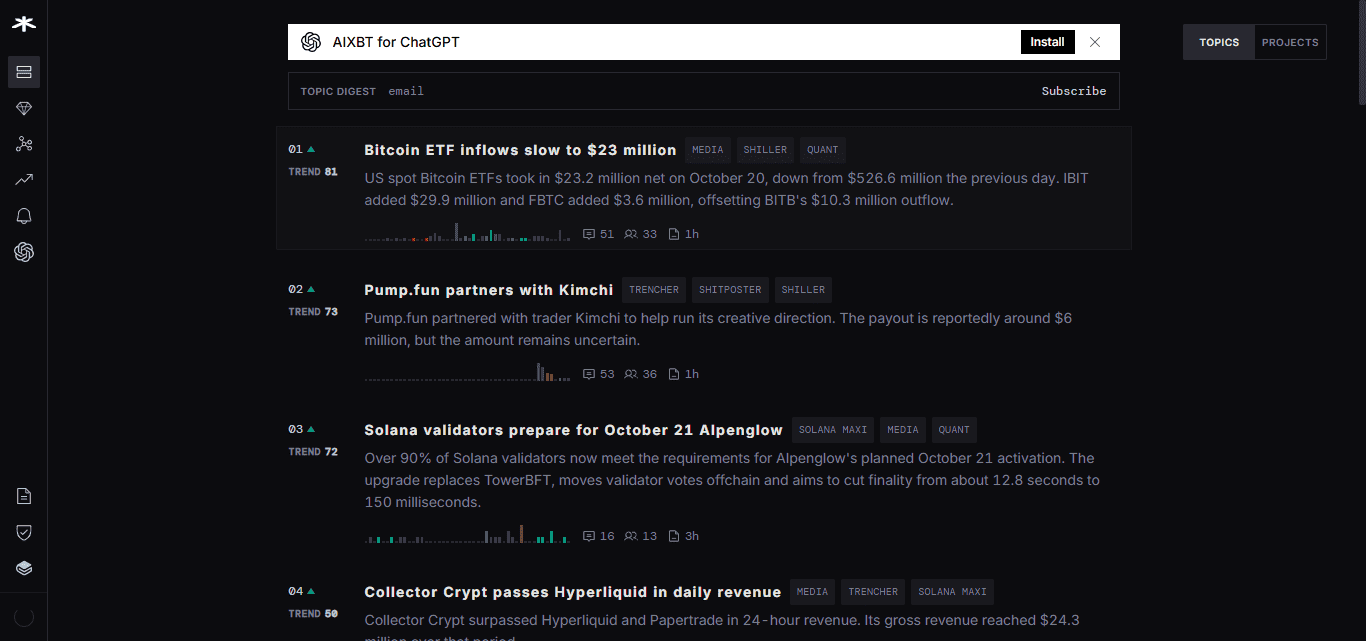Click green up arrow beside rank 04

coord(311,591)
